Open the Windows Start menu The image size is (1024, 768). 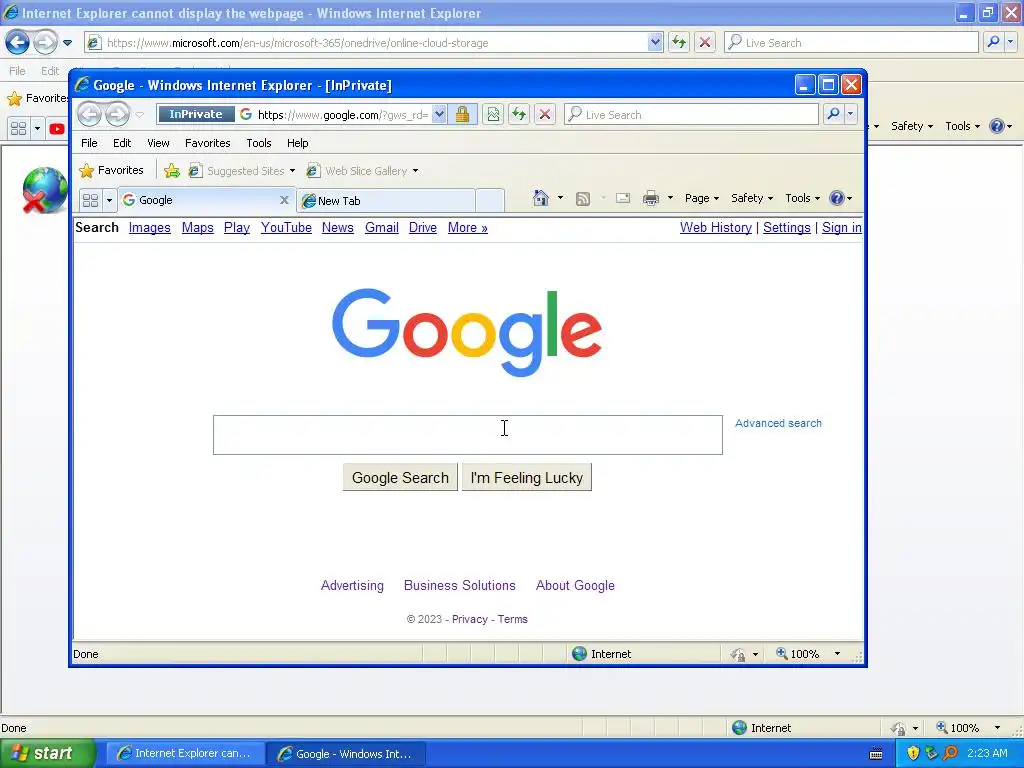coord(48,753)
